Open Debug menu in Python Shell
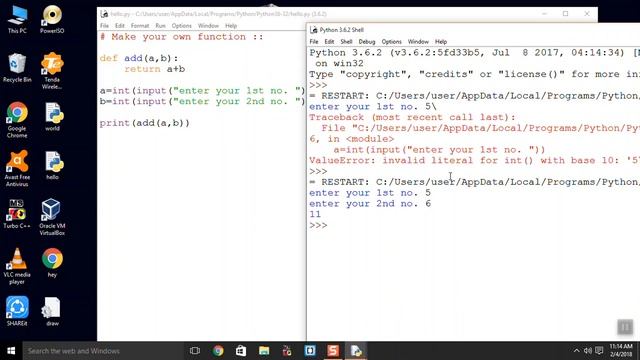The height and width of the screenshot is (360, 640). coord(367,42)
